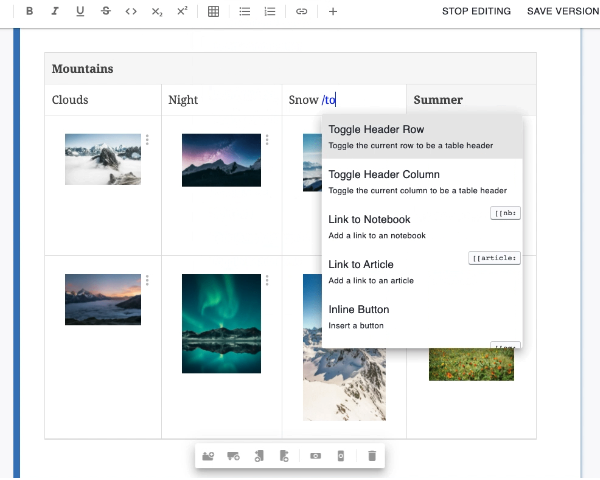Viewport: 600px width, 480px height.
Task: Click STOP EDITING button
Action: (x=476, y=12)
